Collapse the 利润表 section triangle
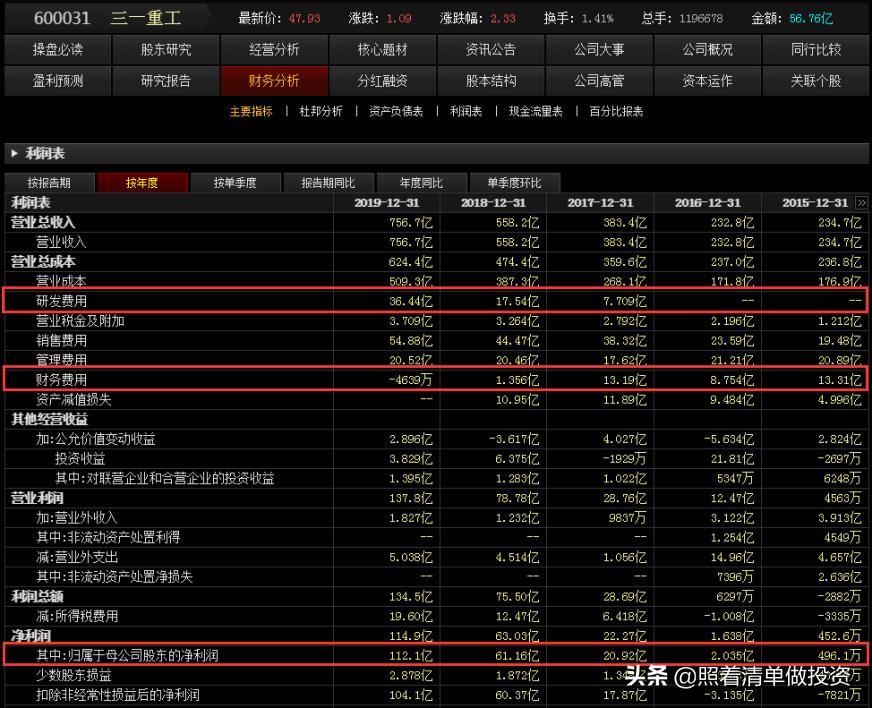872x708 pixels. (15, 153)
